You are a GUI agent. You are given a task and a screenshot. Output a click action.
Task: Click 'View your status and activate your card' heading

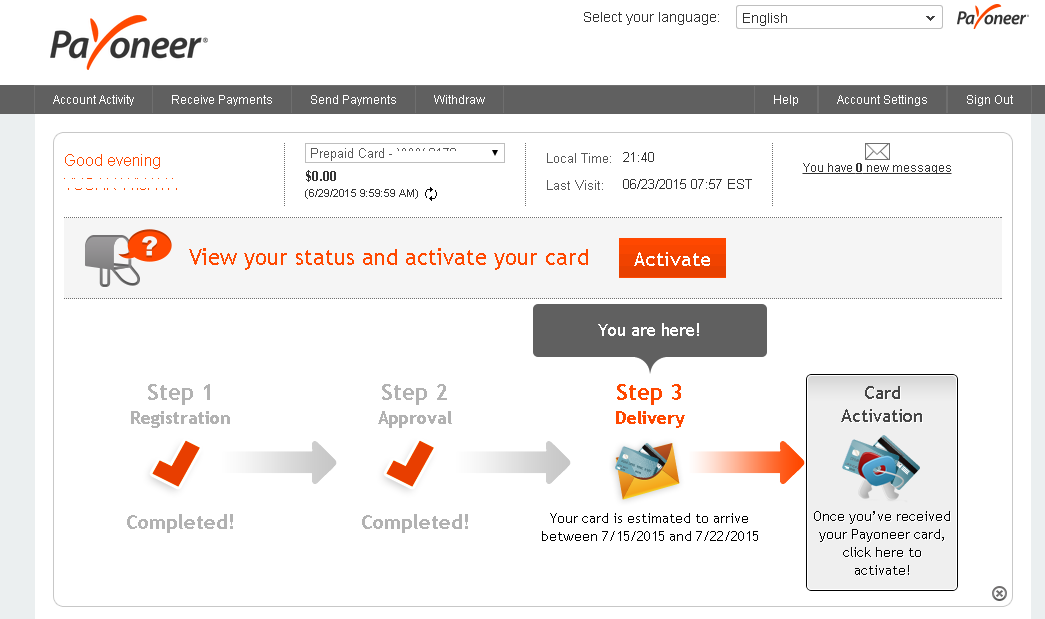(389, 258)
